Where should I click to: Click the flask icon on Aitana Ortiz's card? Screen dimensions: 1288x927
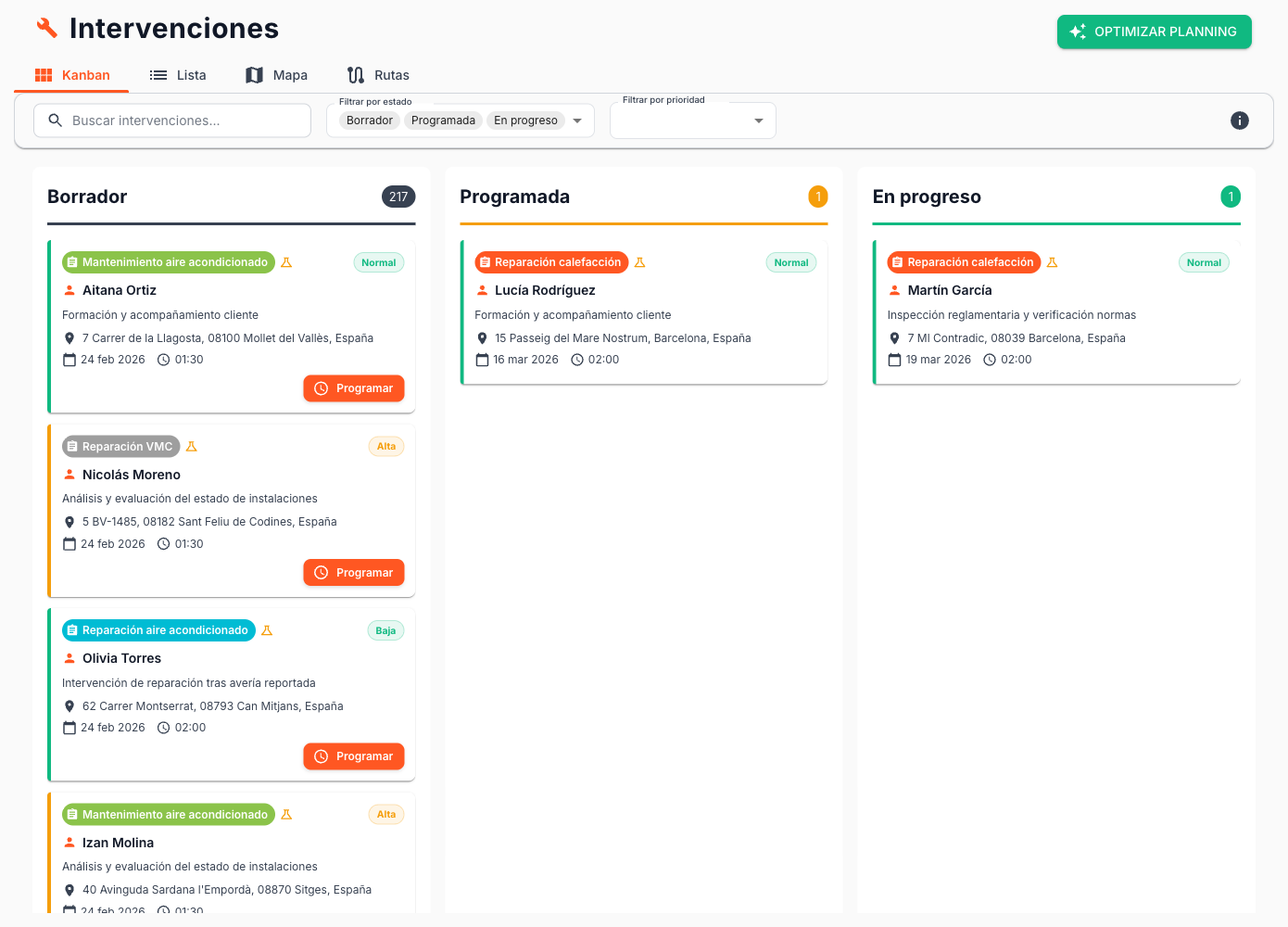point(286,262)
